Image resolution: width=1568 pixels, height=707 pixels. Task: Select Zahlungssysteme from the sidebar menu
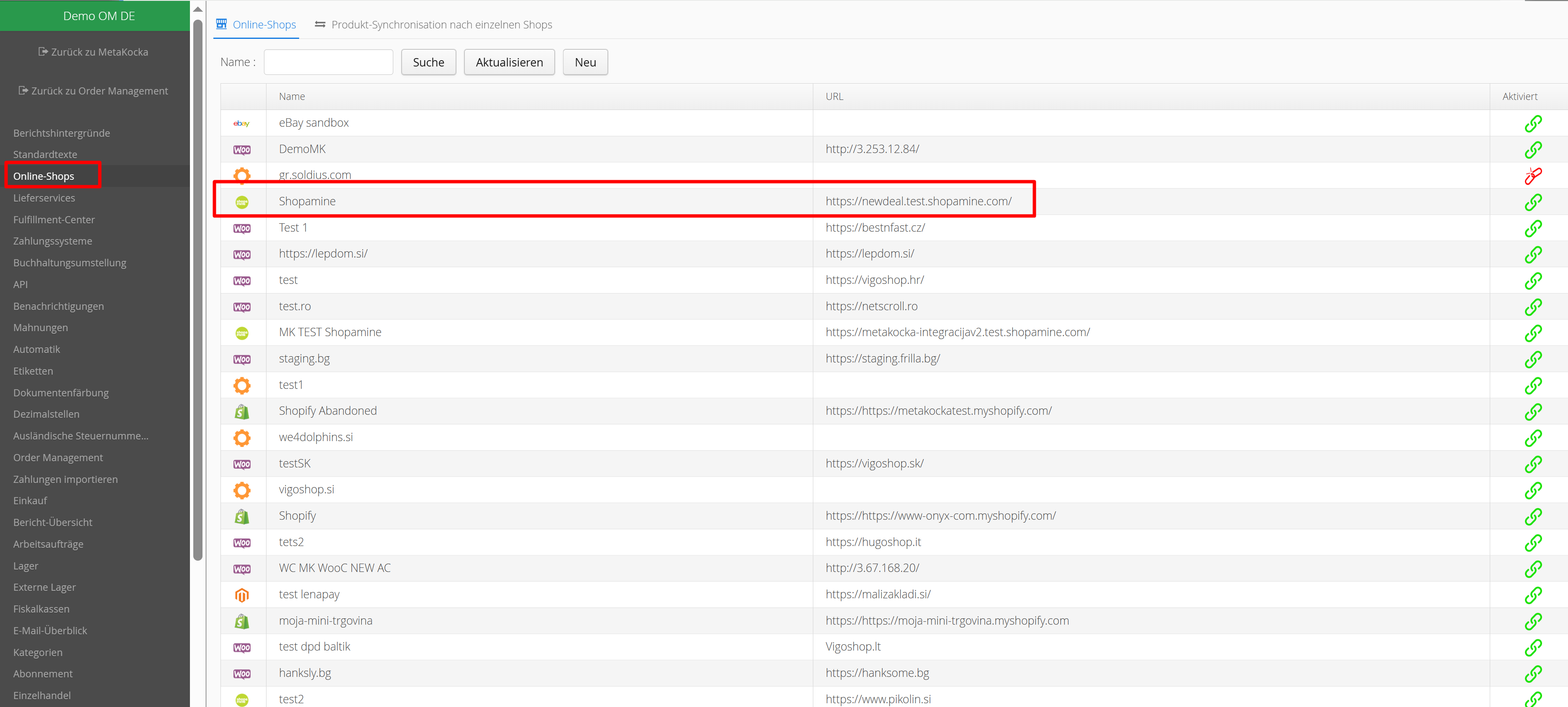pos(53,241)
